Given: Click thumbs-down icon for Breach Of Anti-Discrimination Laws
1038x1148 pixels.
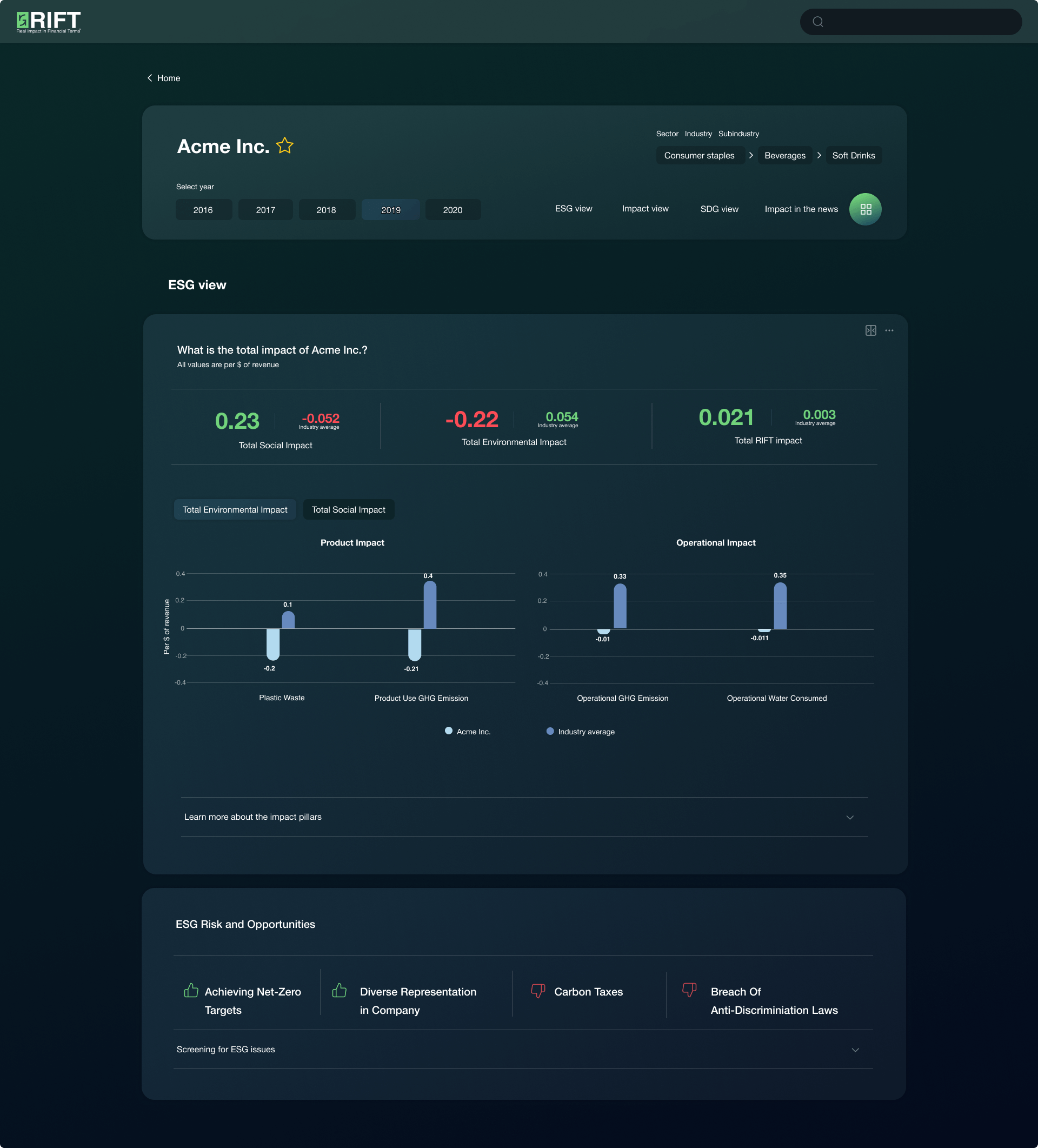Looking at the screenshot, I should 689,990.
